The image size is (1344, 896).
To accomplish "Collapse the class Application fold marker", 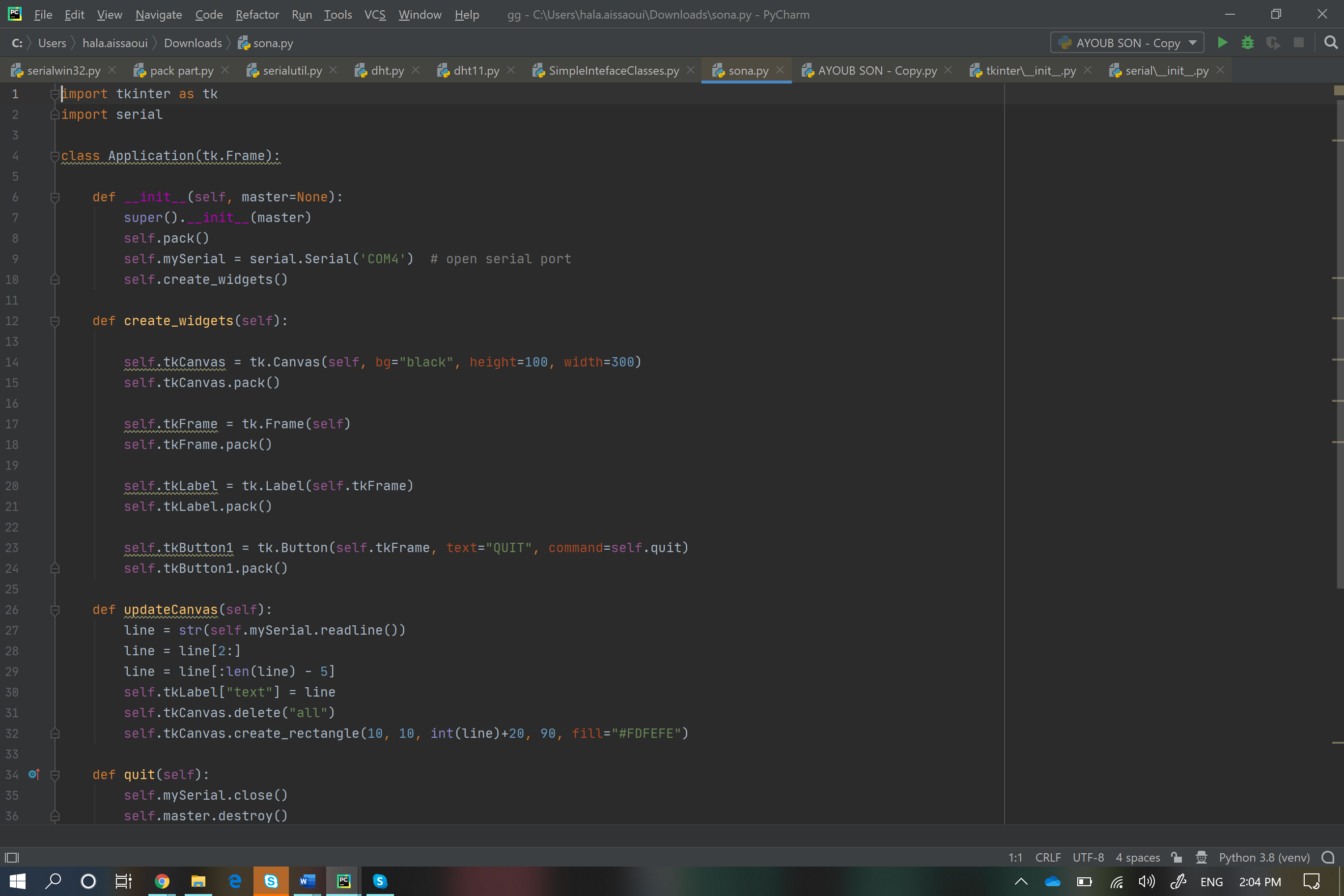I will point(55,155).
